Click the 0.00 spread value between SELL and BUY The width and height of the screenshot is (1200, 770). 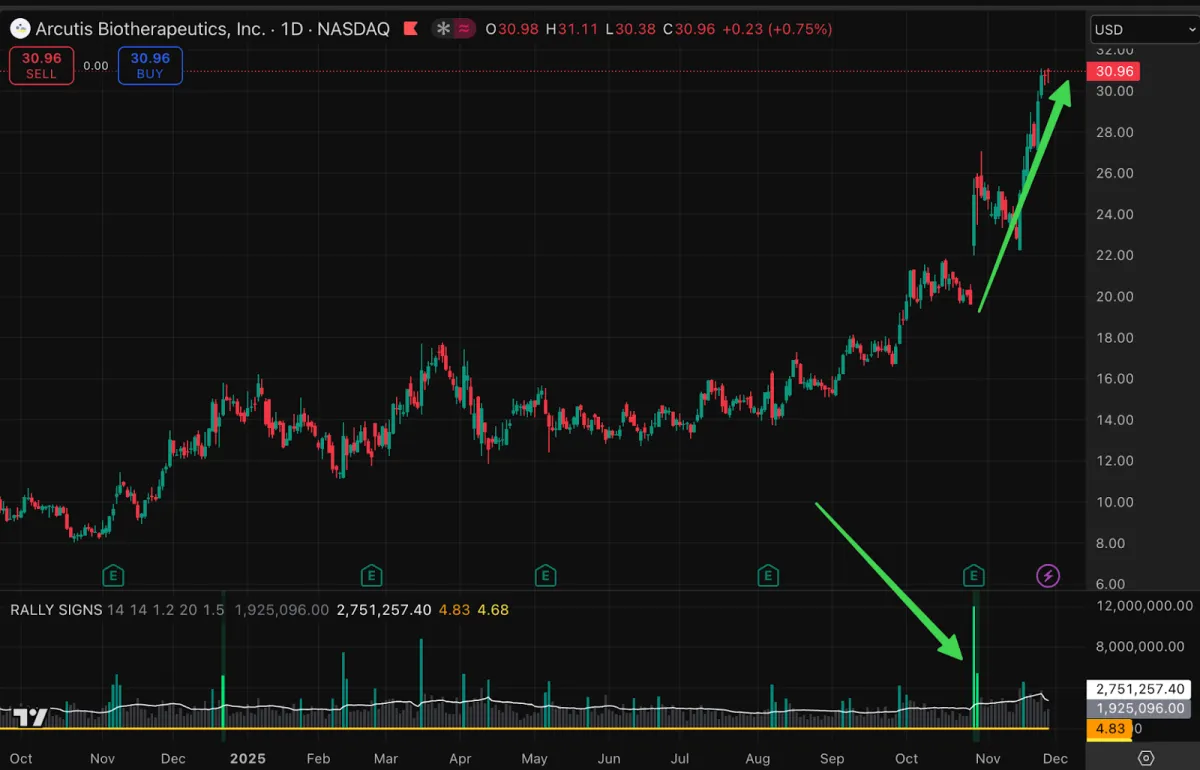pos(96,66)
